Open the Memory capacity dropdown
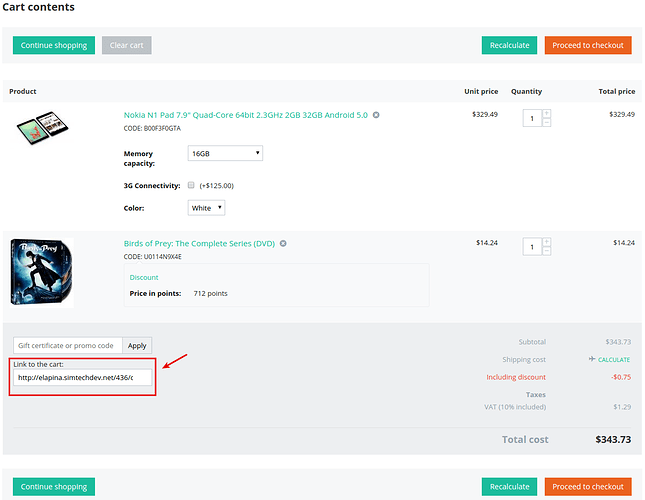This screenshot has height=500, width=645. pyautogui.click(x=225, y=153)
